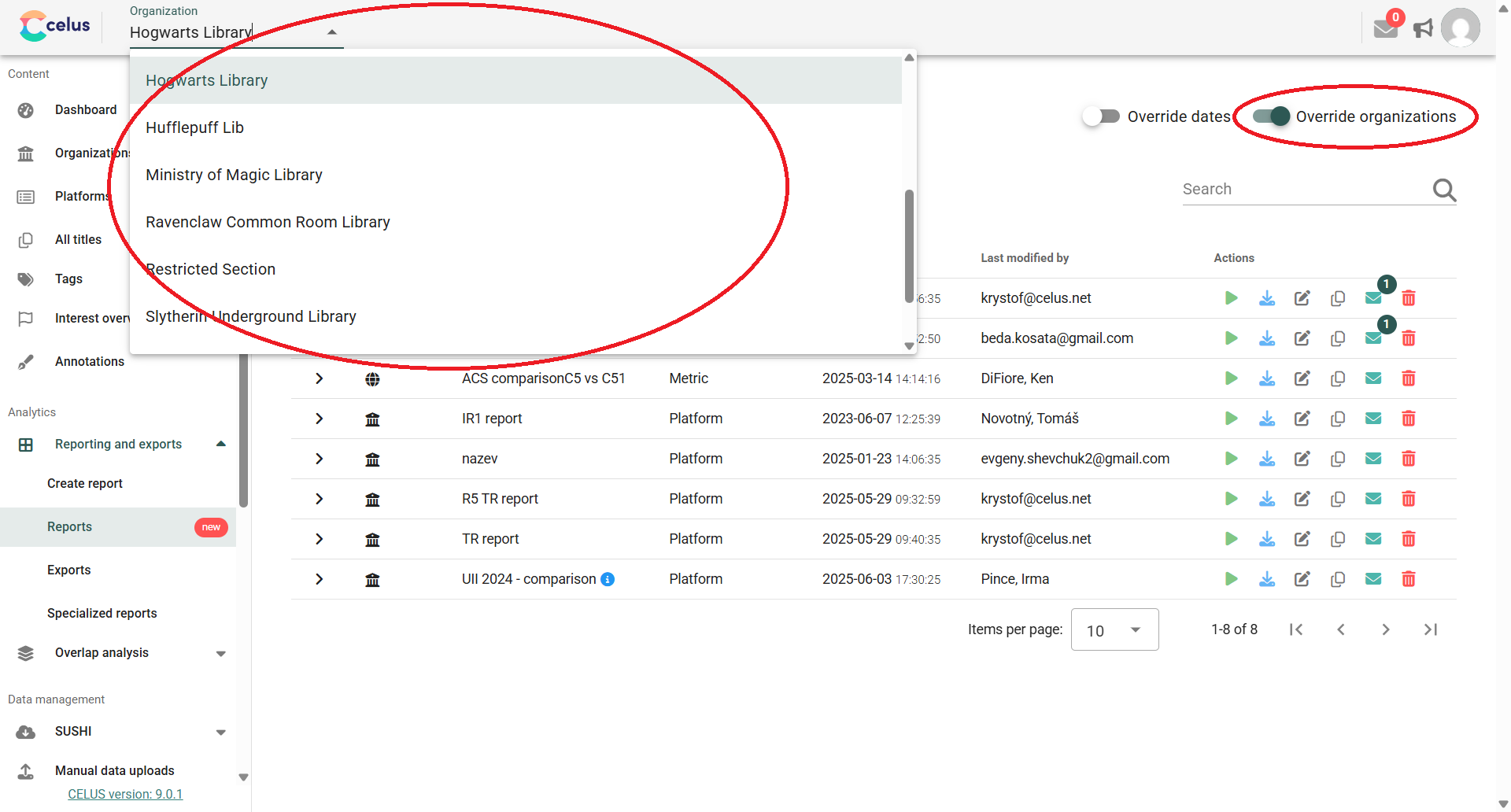Go to previous page of reports
The height and width of the screenshot is (812, 1511).
[x=1341, y=629]
